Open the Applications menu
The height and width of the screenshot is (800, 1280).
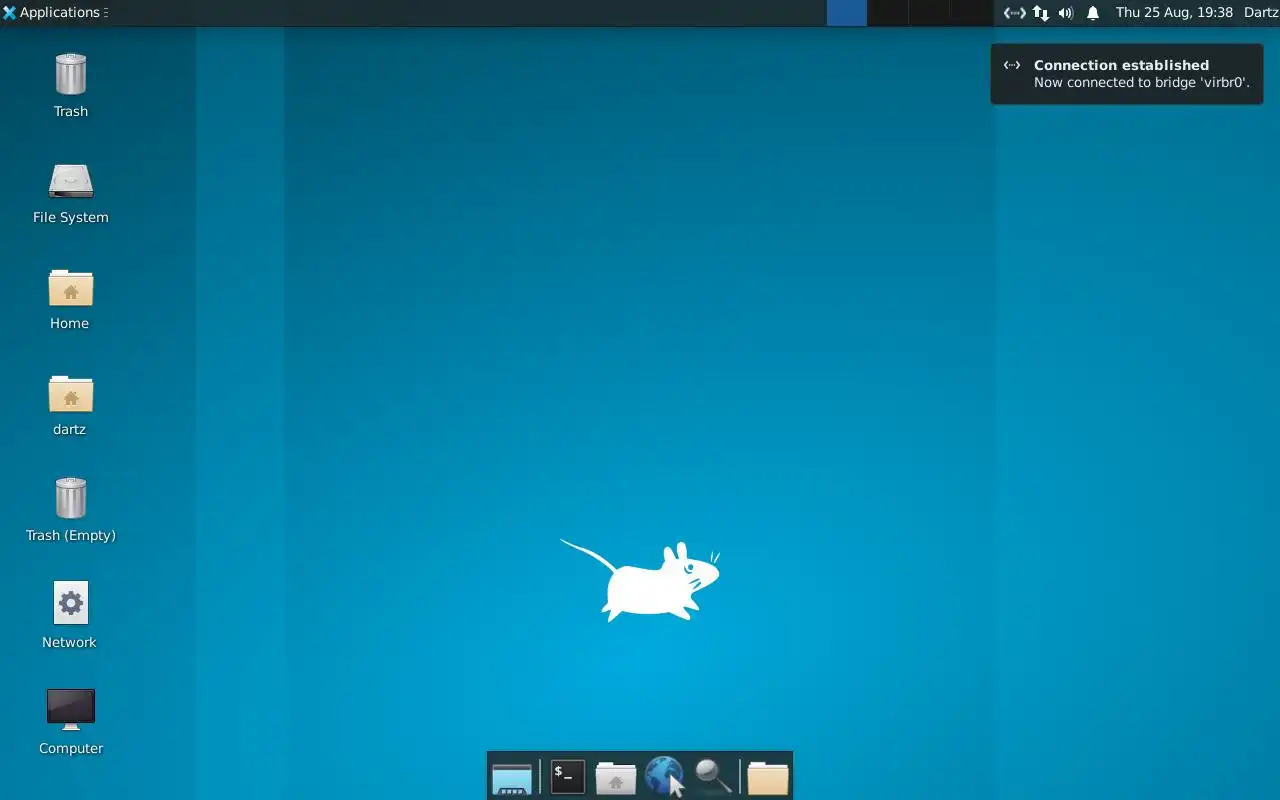[x=54, y=13]
